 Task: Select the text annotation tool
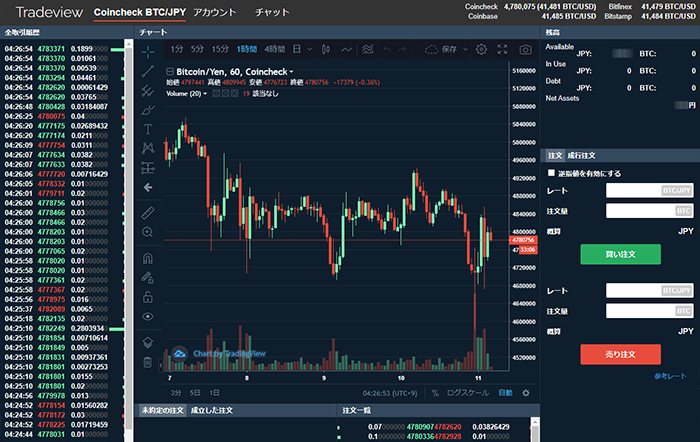[148, 129]
